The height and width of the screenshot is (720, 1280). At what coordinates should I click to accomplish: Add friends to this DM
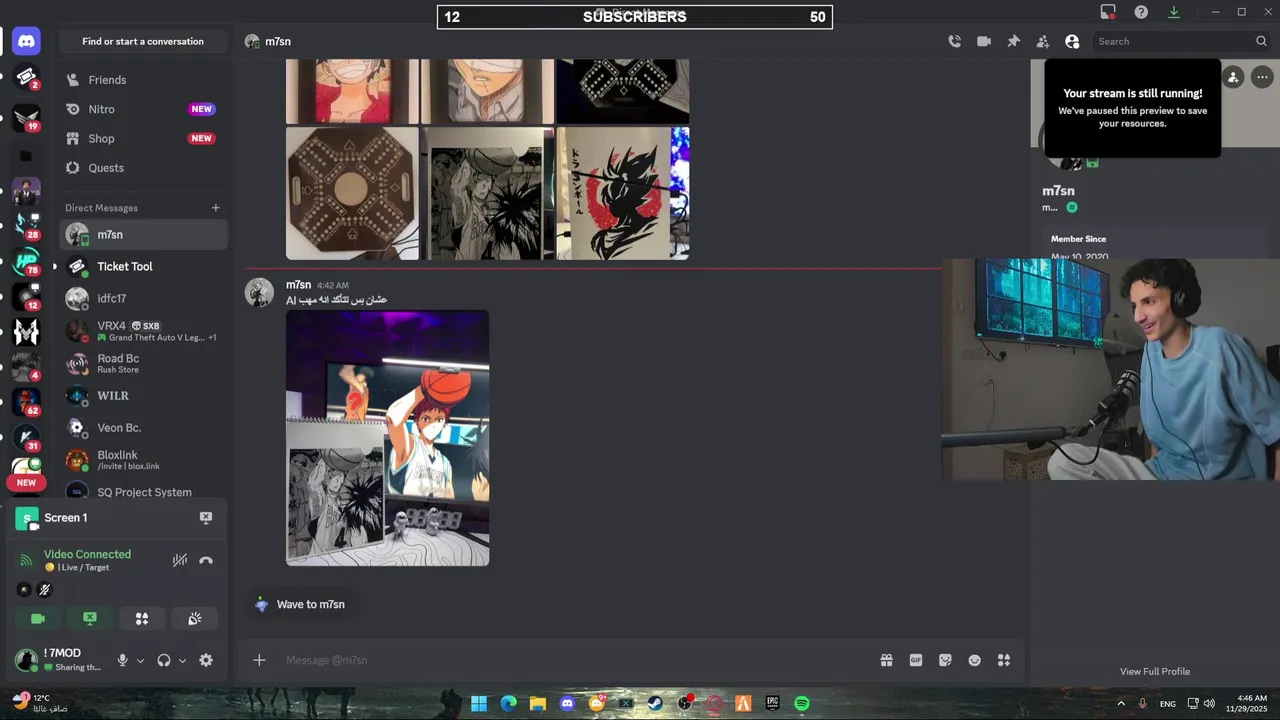(1043, 41)
